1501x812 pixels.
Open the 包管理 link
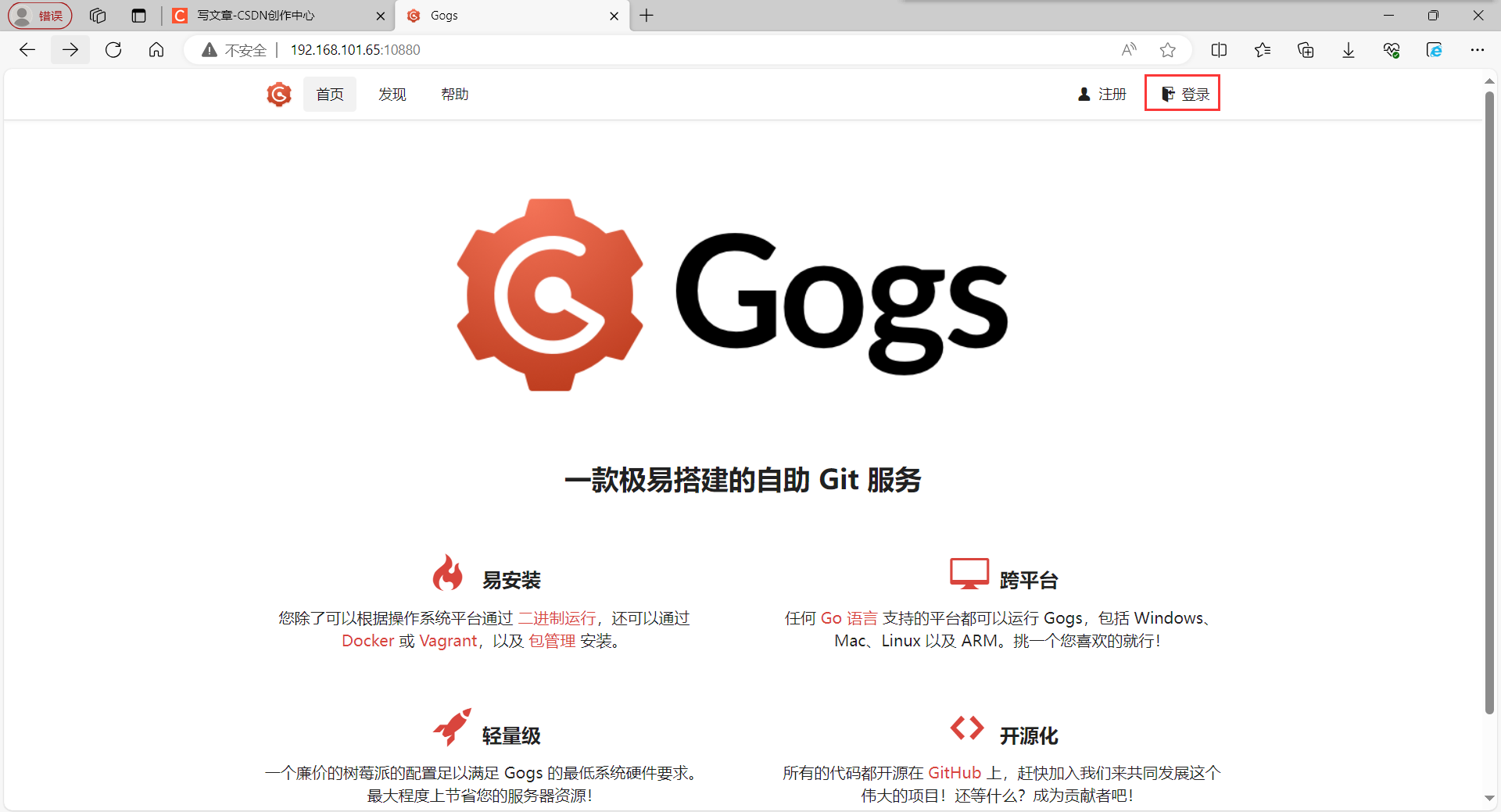click(x=552, y=641)
